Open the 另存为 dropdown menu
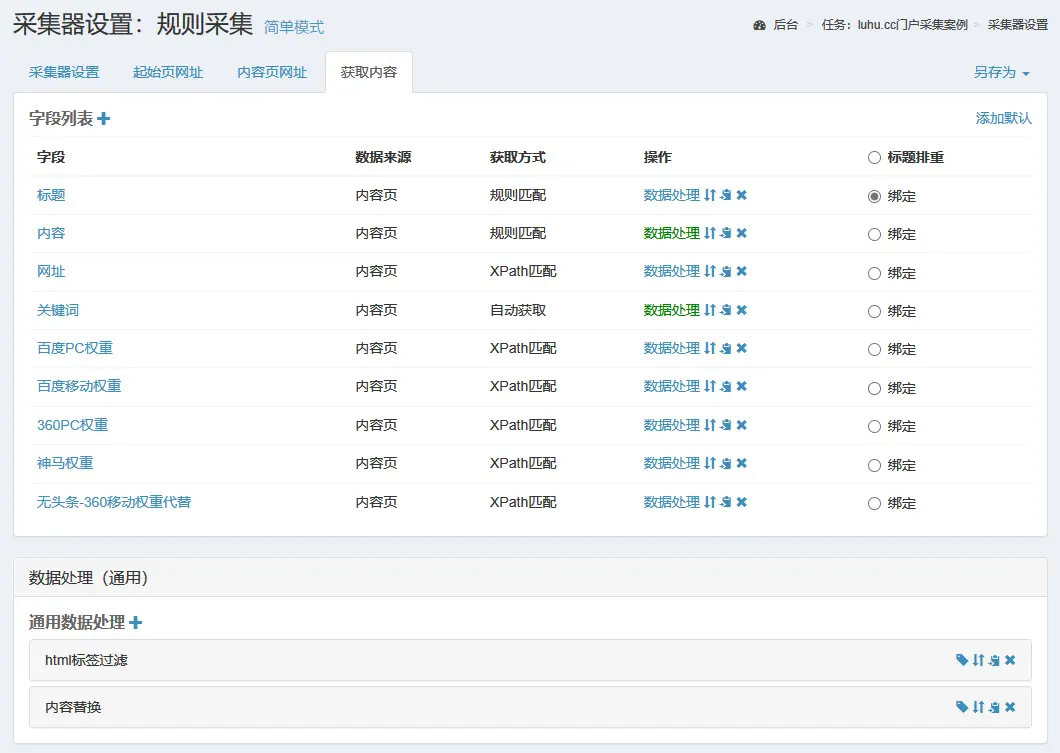Screen dimensions: 1060x753 pos(1001,72)
